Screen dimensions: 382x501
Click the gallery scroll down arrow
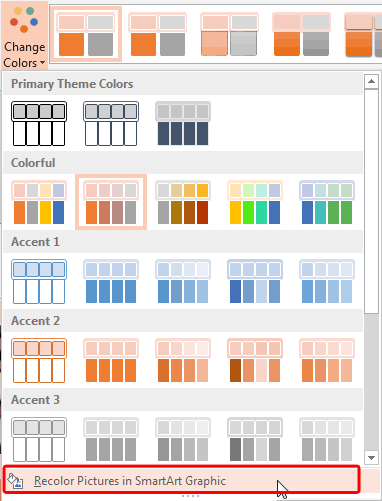coord(371,458)
